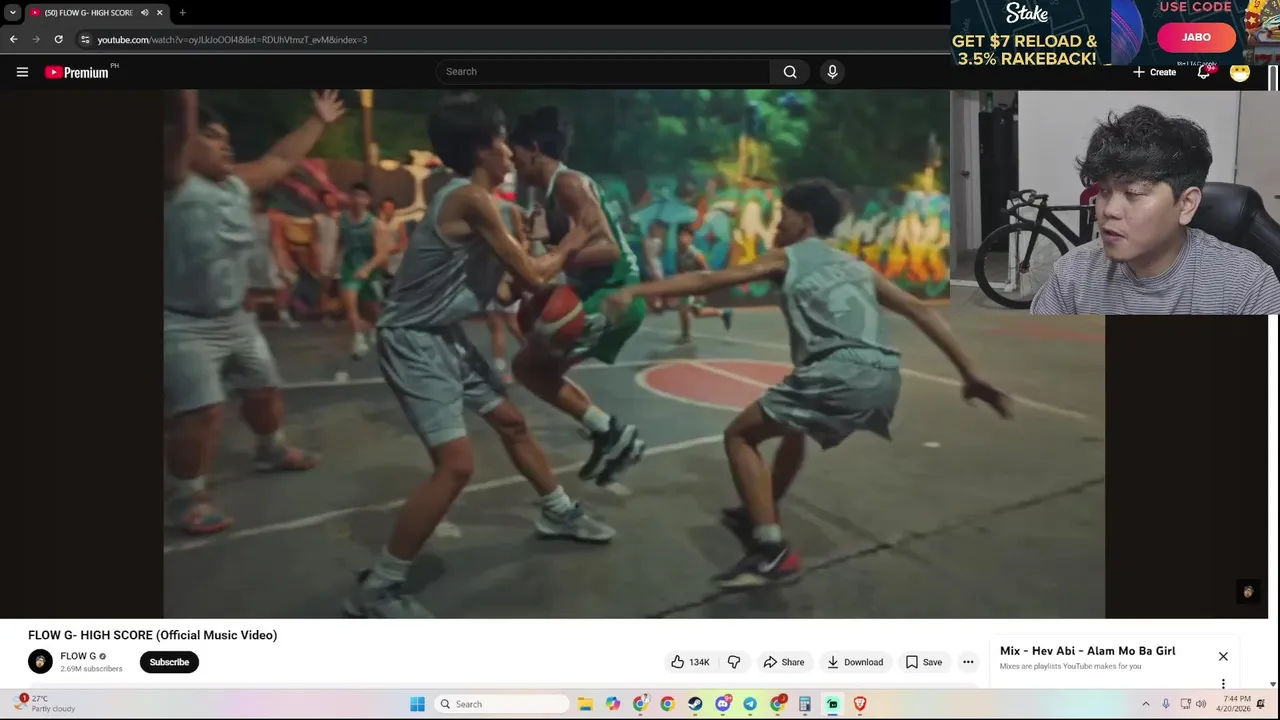1280x720 pixels.
Task: Open File Explorer from the taskbar
Action: (585, 704)
